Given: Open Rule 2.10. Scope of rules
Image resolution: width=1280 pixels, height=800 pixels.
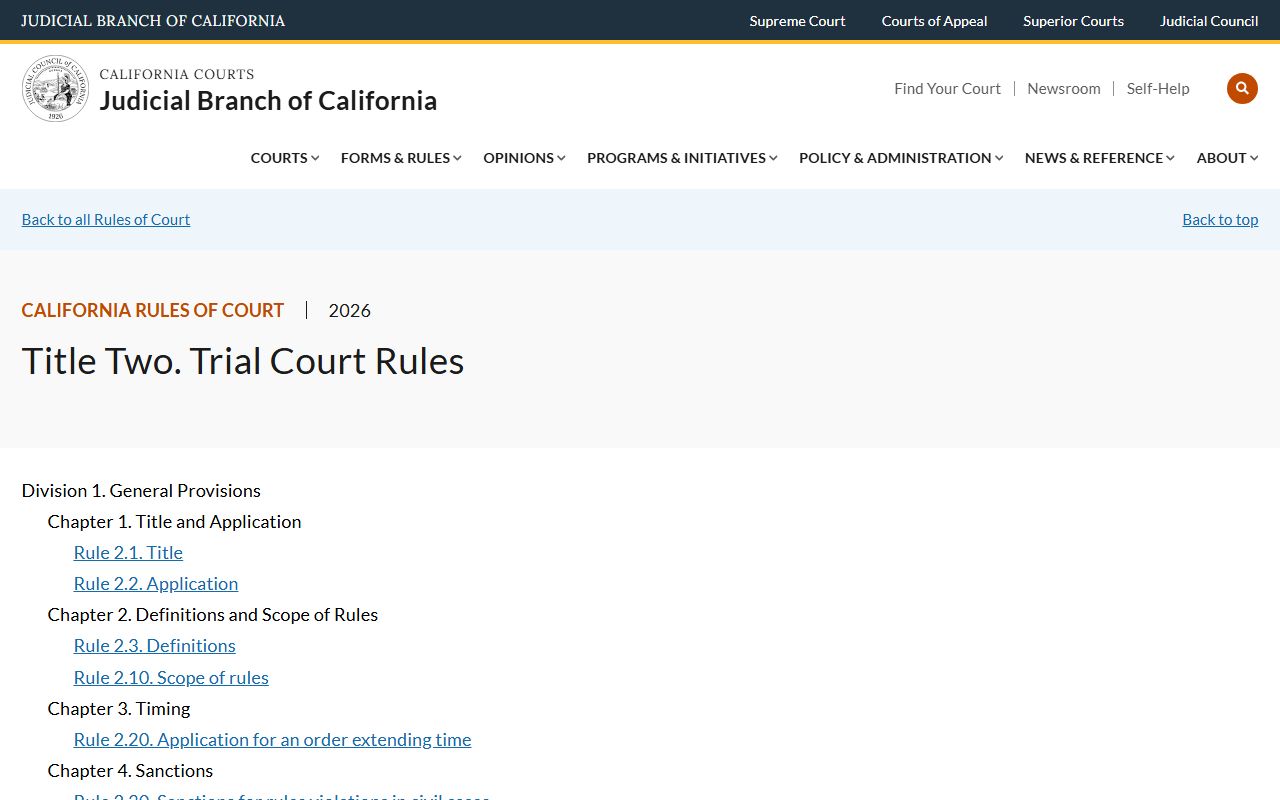Looking at the screenshot, I should (171, 678).
